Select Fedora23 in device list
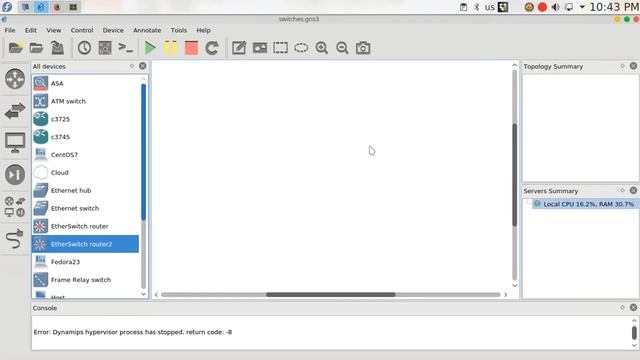Image resolution: width=640 pixels, height=360 pixels. 85,262
